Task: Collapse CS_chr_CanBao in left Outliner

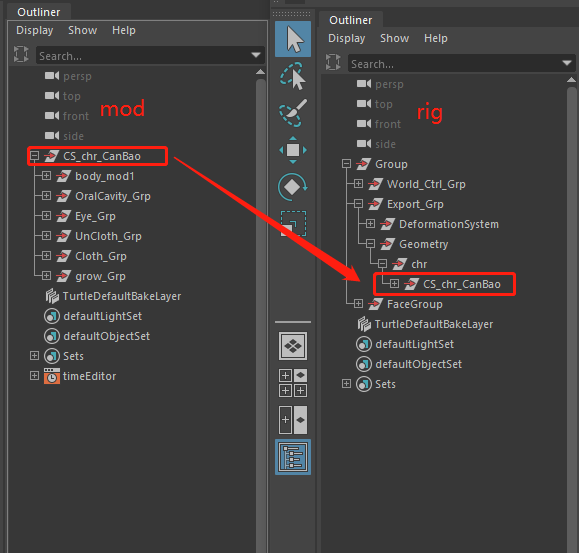Action: pyautogui.click(x=34, y=156)
